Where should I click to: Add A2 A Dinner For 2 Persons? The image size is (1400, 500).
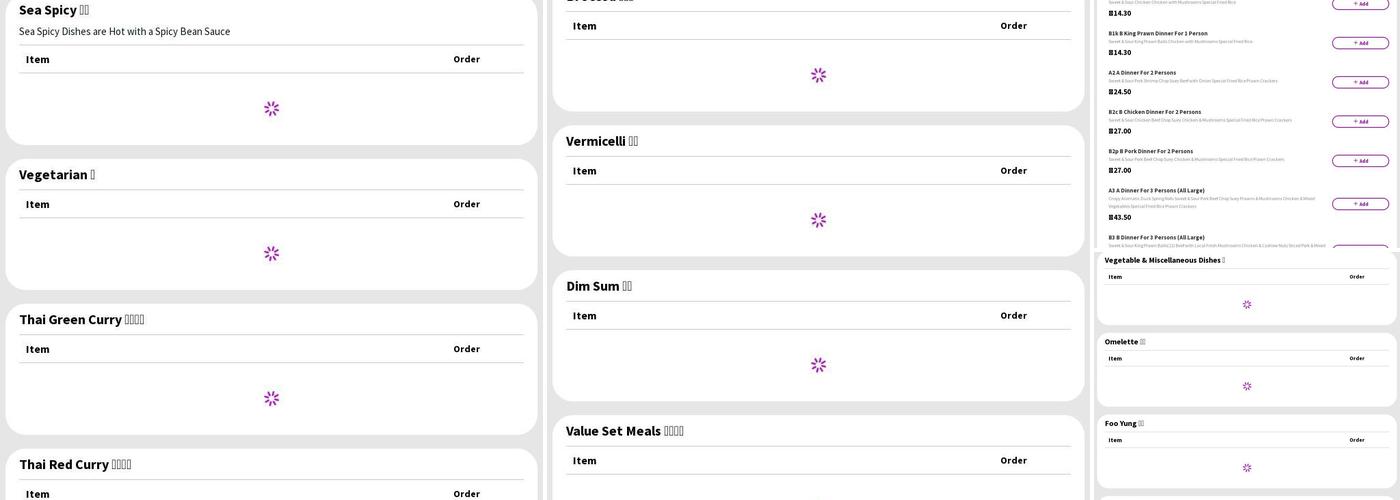[x=1360, y=82]
